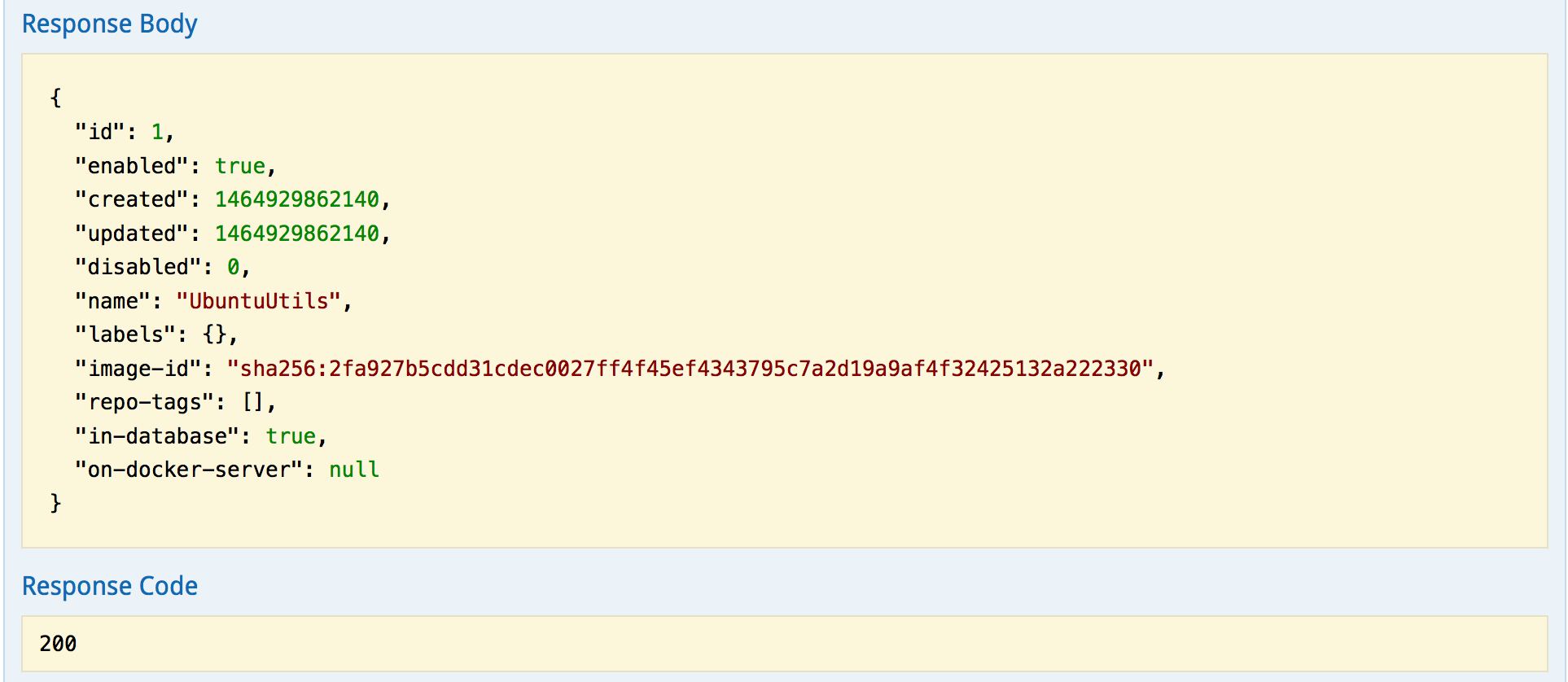
Task: Click the "image-id" key label
Action: [138, 369]
